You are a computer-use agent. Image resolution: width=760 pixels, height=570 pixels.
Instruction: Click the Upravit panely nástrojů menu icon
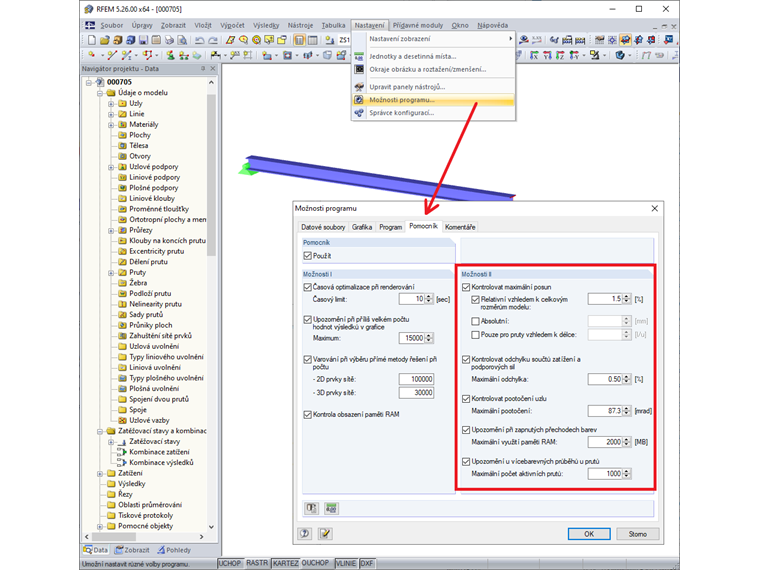pyautogui.click(x=359, y=87)
